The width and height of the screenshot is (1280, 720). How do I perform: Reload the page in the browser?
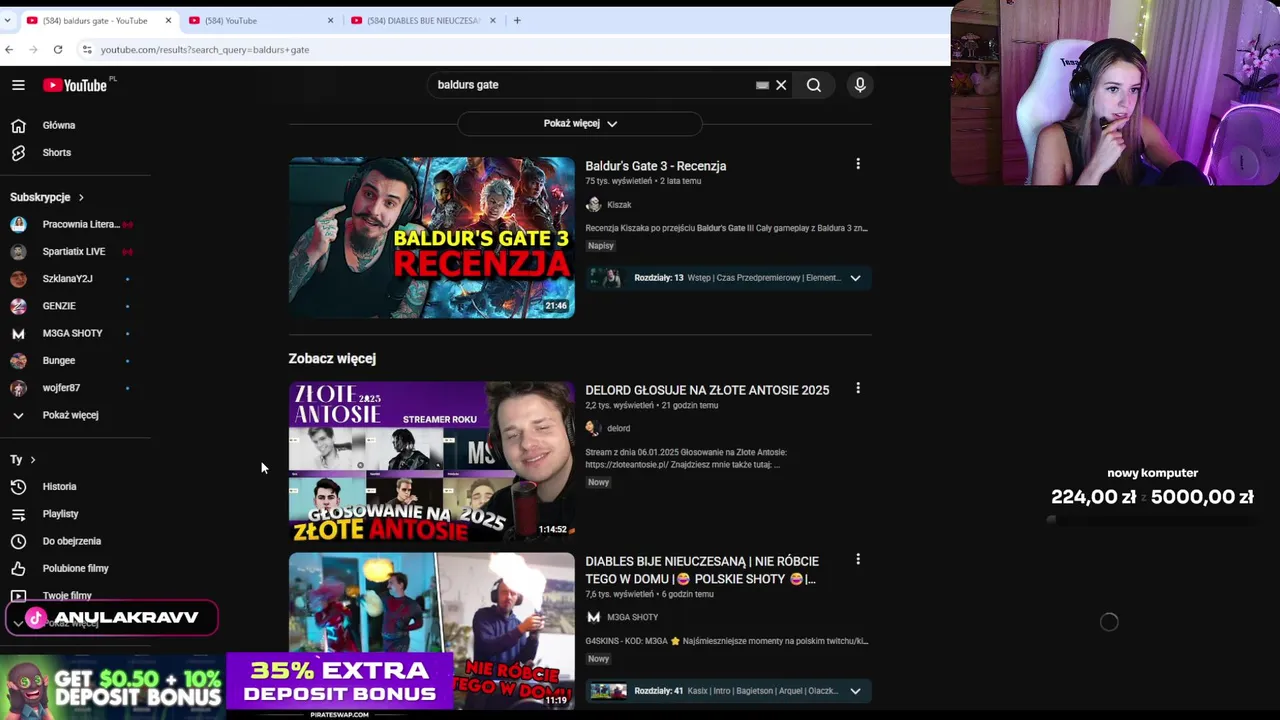click(x=58, y=49)
